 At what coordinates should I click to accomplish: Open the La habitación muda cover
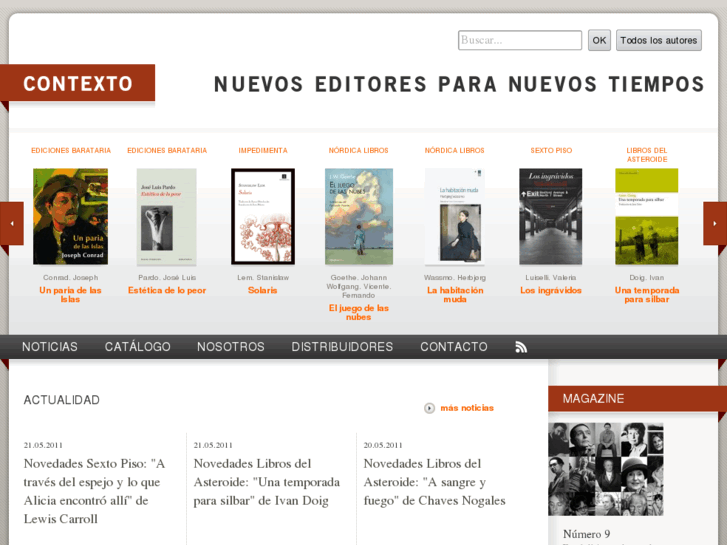[455, 216]
